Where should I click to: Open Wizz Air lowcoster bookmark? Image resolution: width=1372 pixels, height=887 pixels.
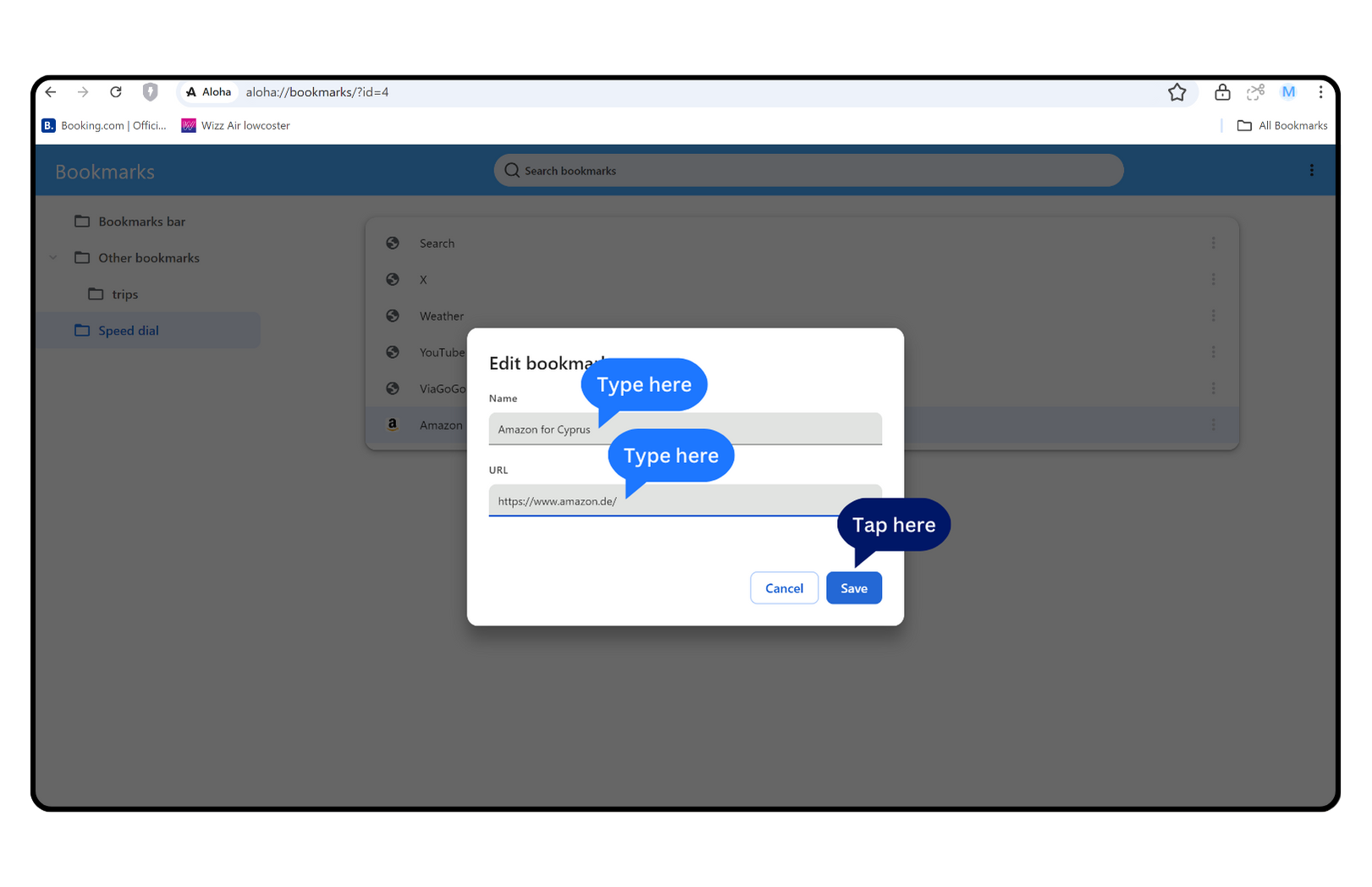[x=236, y=125]
